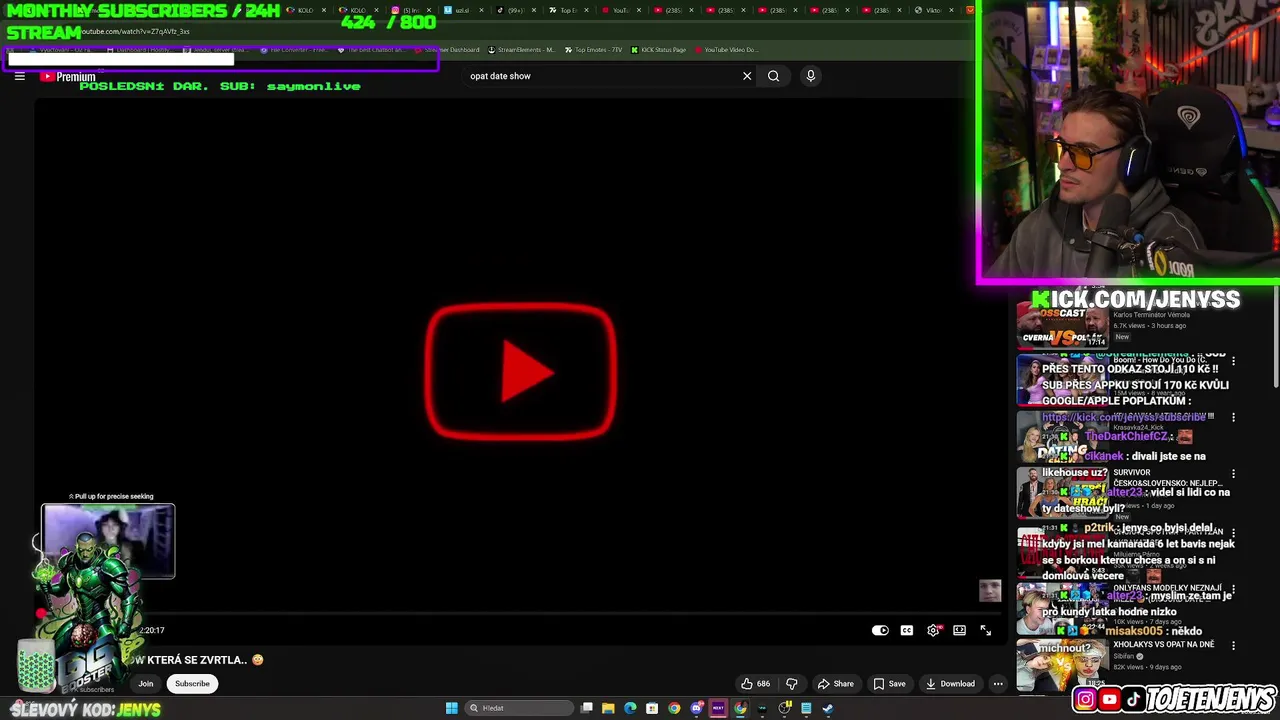Run the search with the magnifier icon
The width and height of the screenshot is (1280, 720).
(773, 76)
